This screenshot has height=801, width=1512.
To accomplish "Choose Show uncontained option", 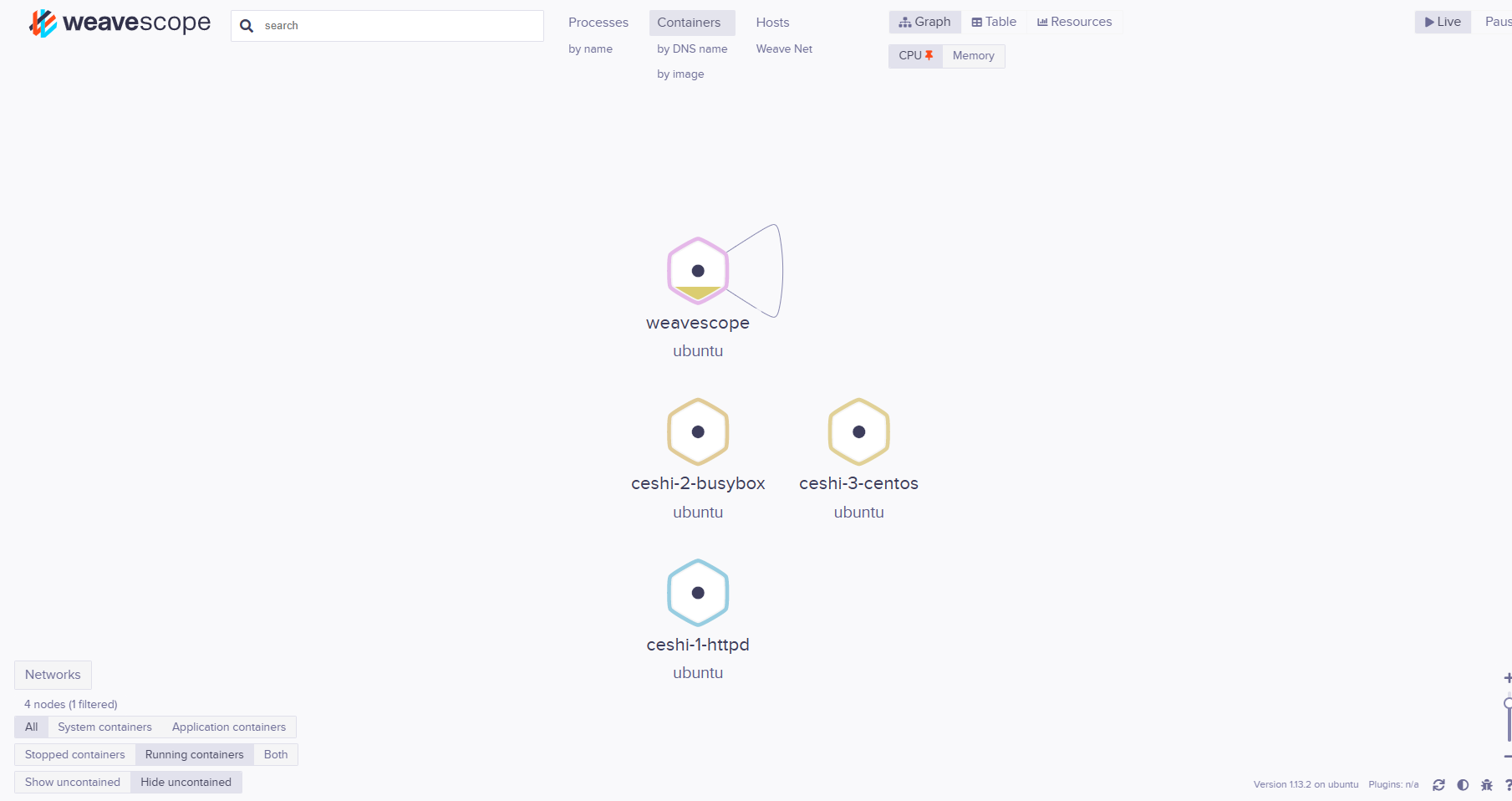I will (72, 783).
